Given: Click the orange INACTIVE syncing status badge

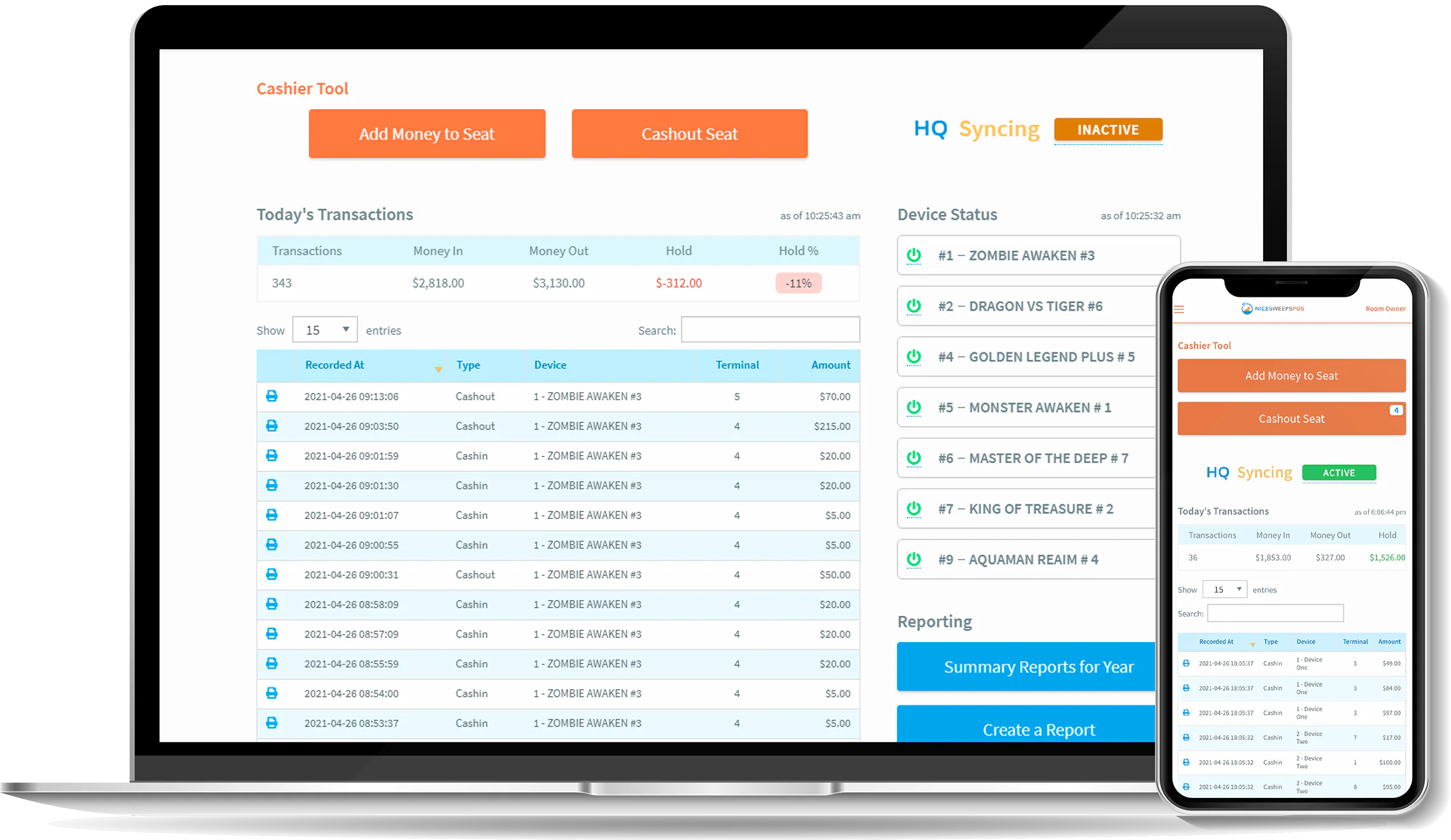Looking at the screenshot, I should [x=1108, y=130].
